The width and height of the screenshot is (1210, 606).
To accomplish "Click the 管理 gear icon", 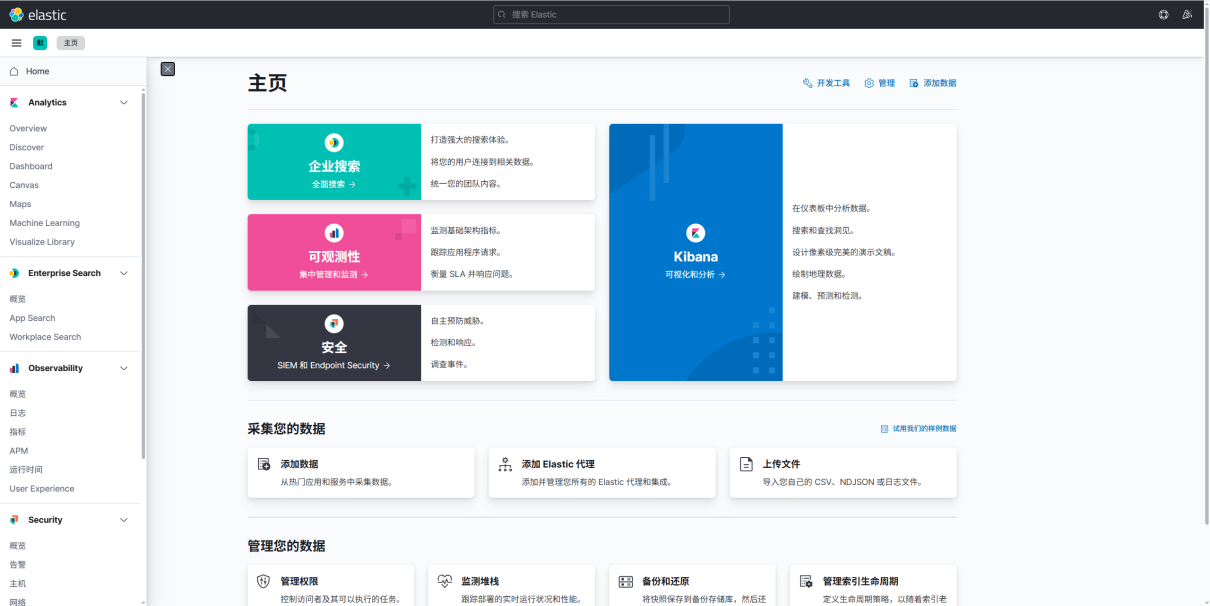I will click(x=869, y=83).
